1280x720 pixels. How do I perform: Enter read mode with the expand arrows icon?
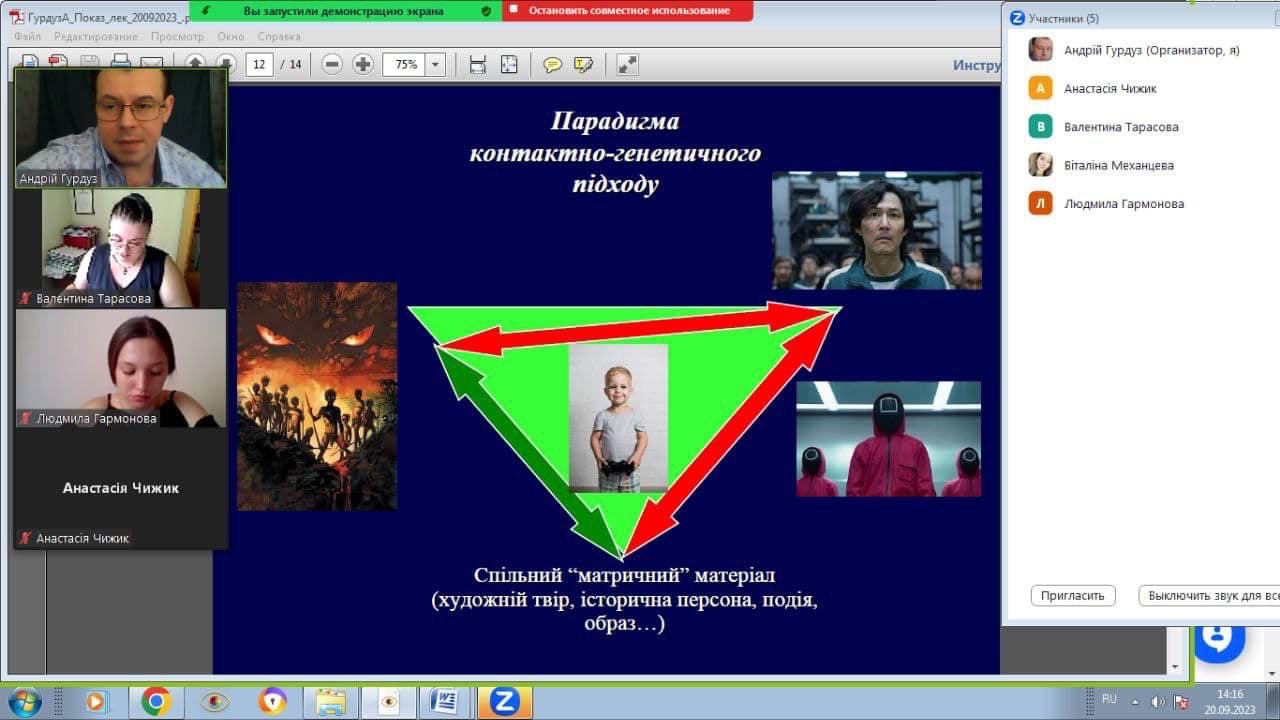(x=628, y=65)
